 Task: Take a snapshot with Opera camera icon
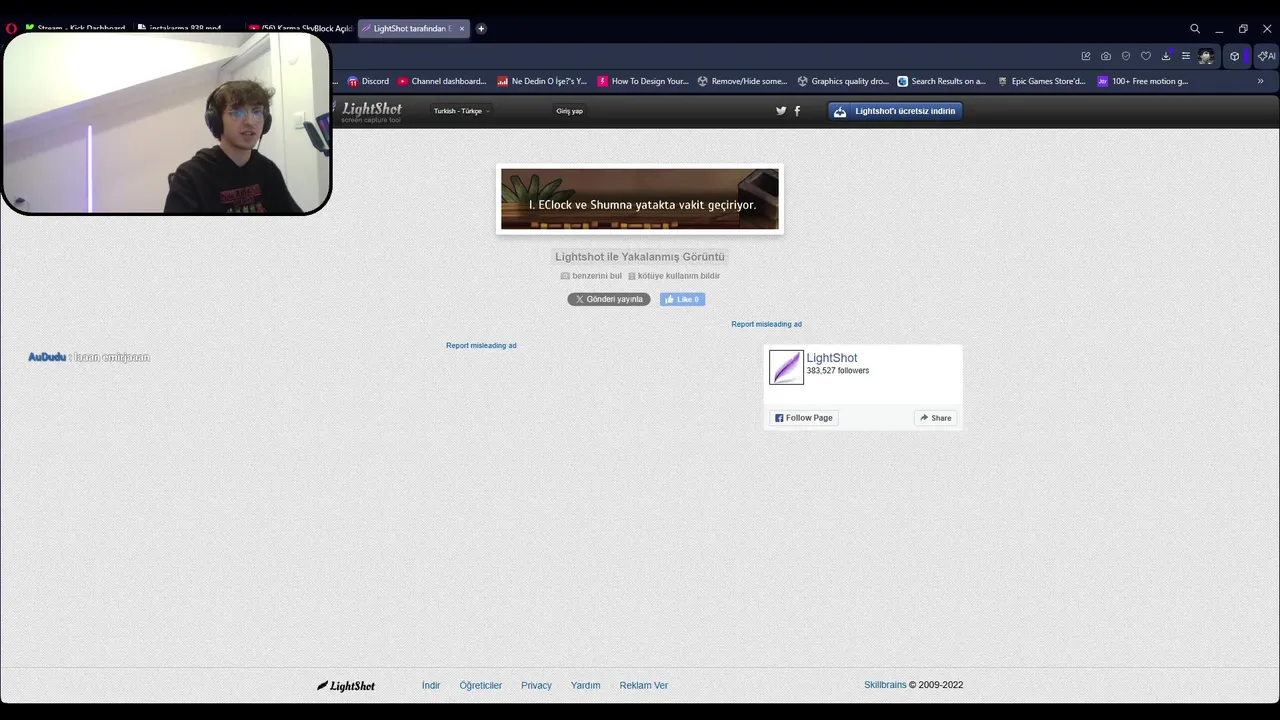tap(1106, 56)
